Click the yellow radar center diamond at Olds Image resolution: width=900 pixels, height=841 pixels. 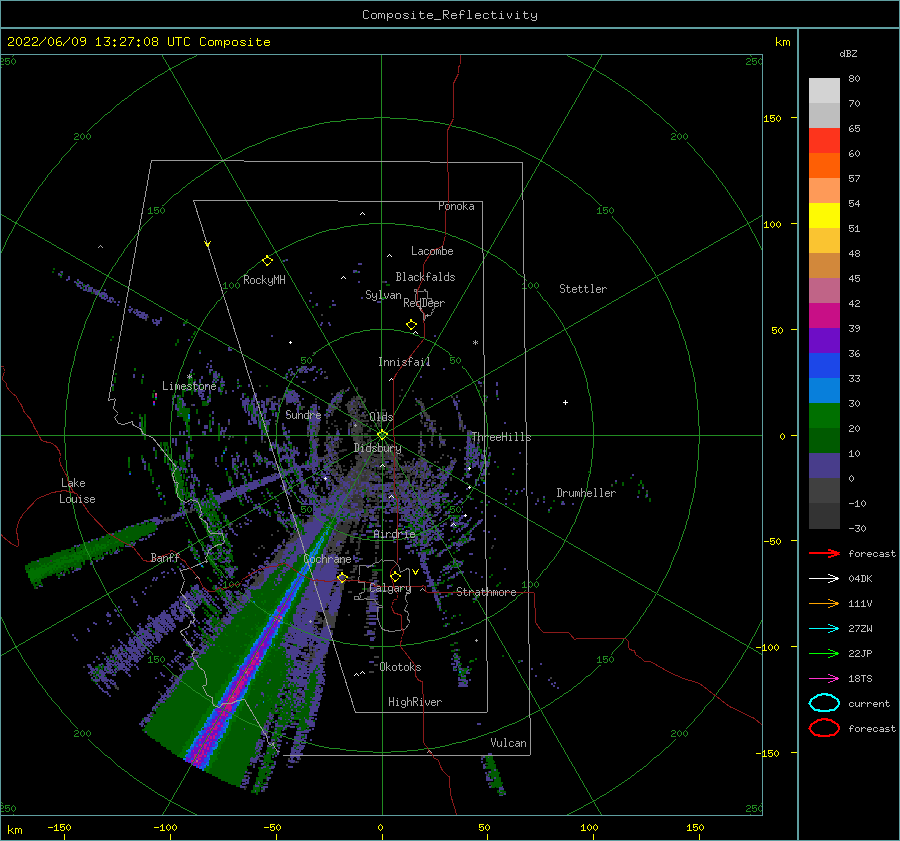[x=382, y=435]
